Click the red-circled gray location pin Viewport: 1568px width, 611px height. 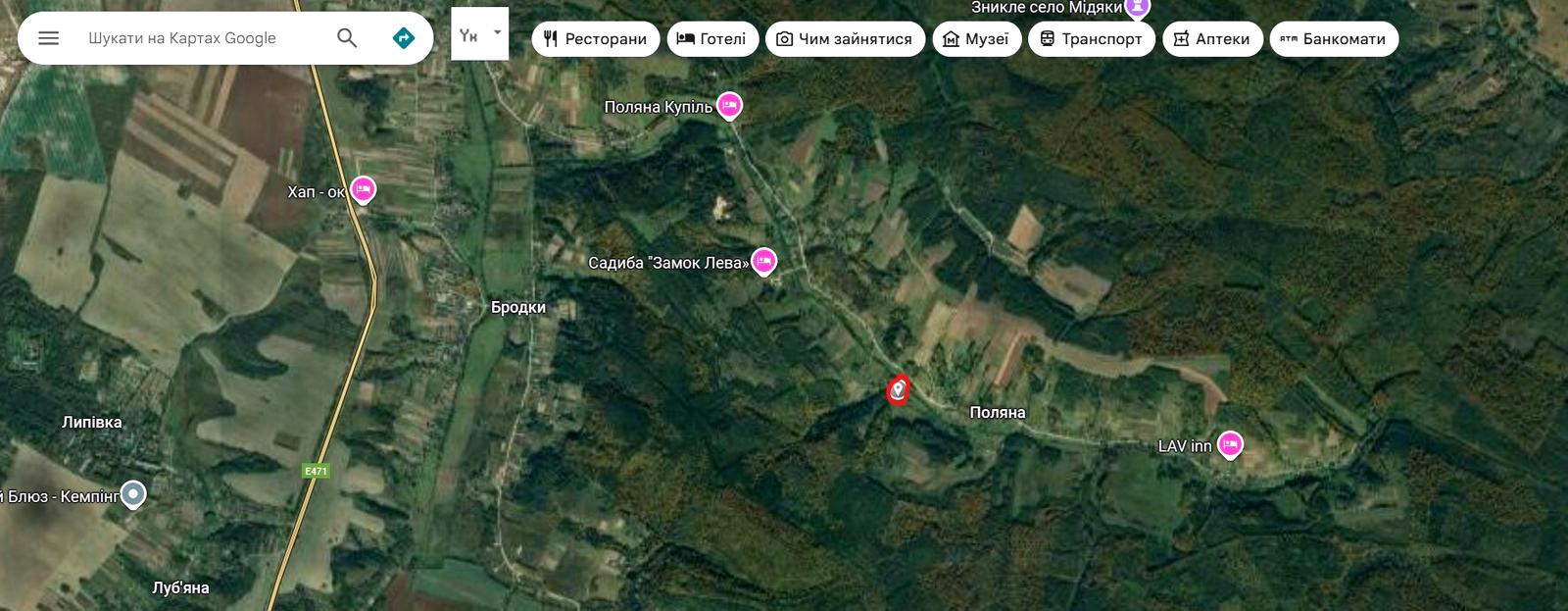pyautogui.click(x=898, y=390)
